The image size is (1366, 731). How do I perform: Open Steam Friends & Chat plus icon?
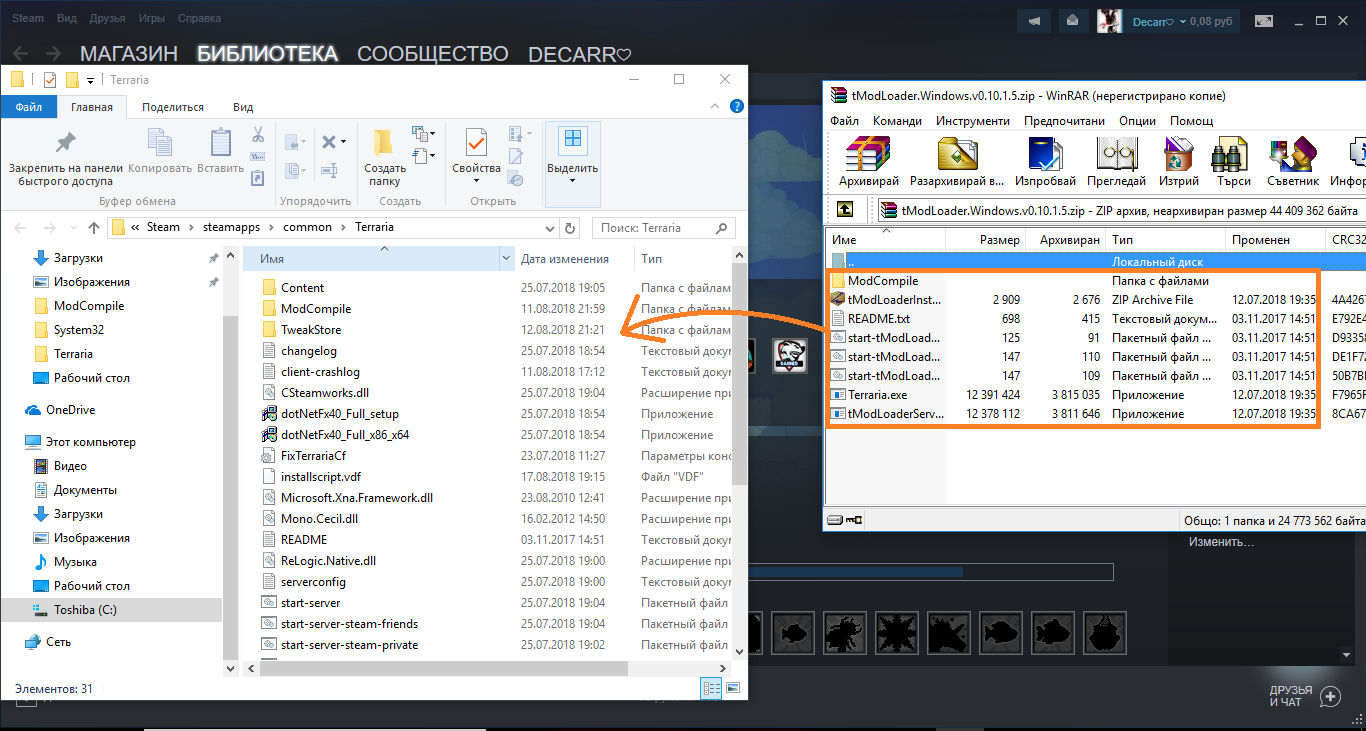1330,696
